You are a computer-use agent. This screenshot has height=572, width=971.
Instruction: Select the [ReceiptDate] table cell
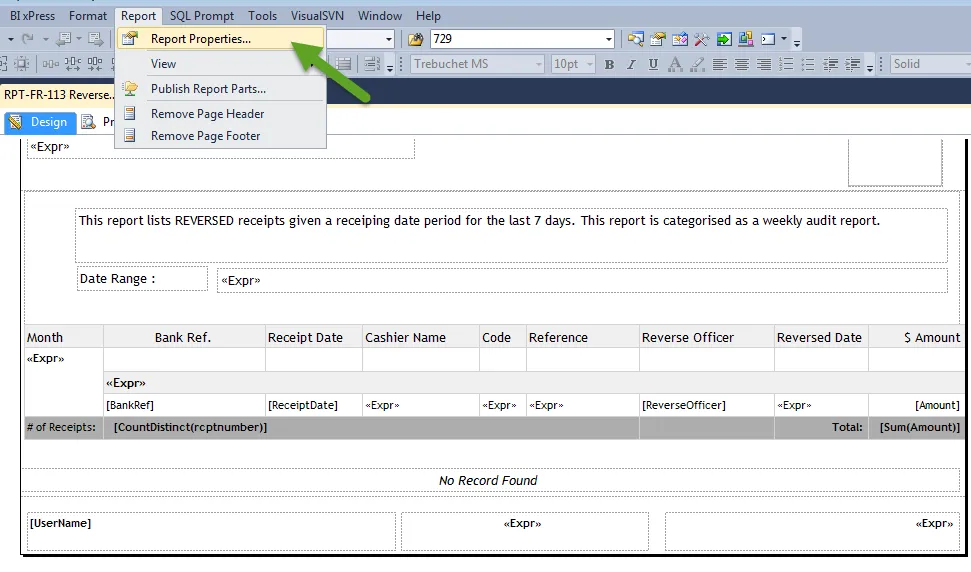coord(314,405)
